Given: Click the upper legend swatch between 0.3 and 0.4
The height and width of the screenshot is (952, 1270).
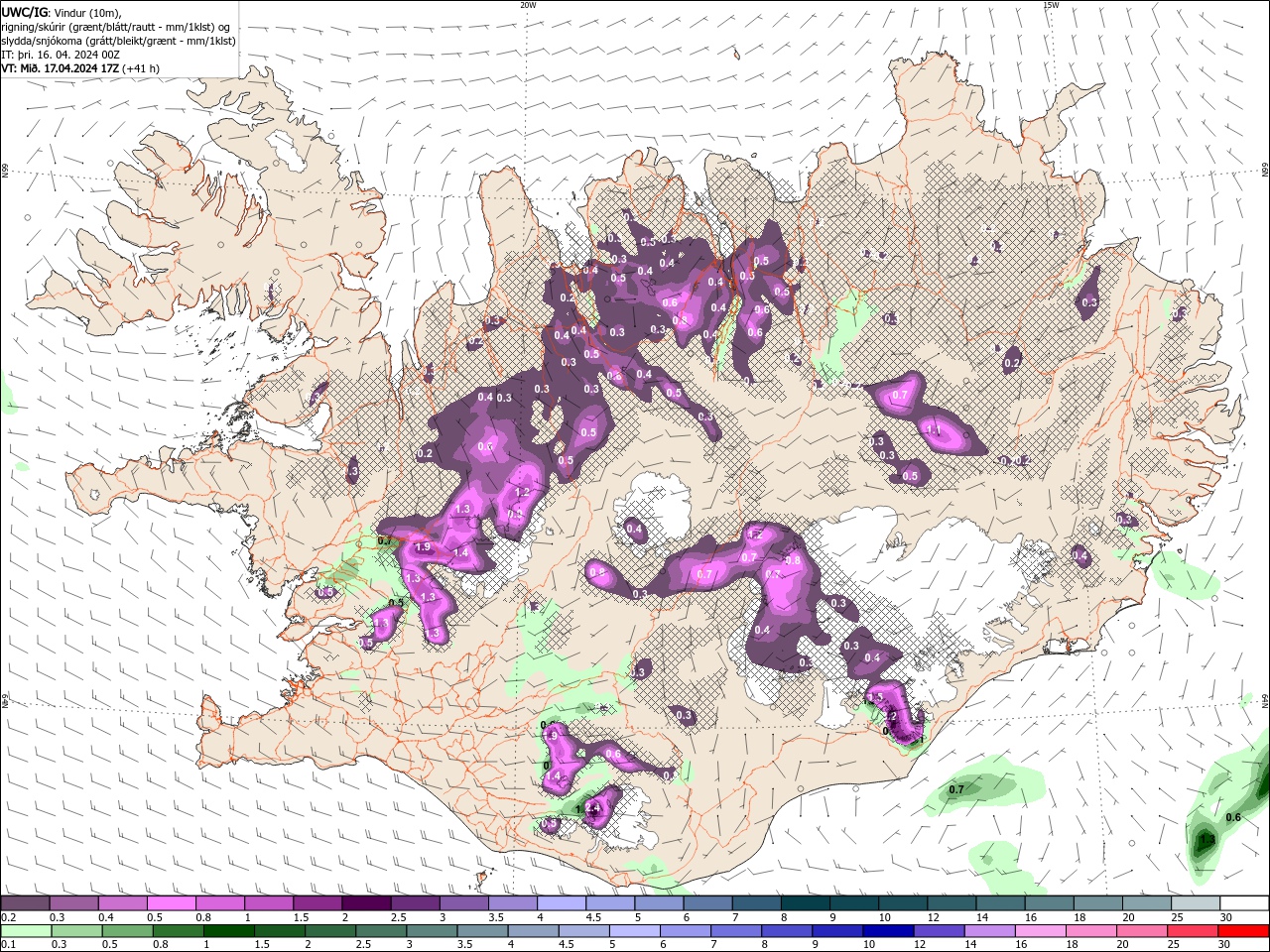Looking at the screenshot, I should (73, 903).
